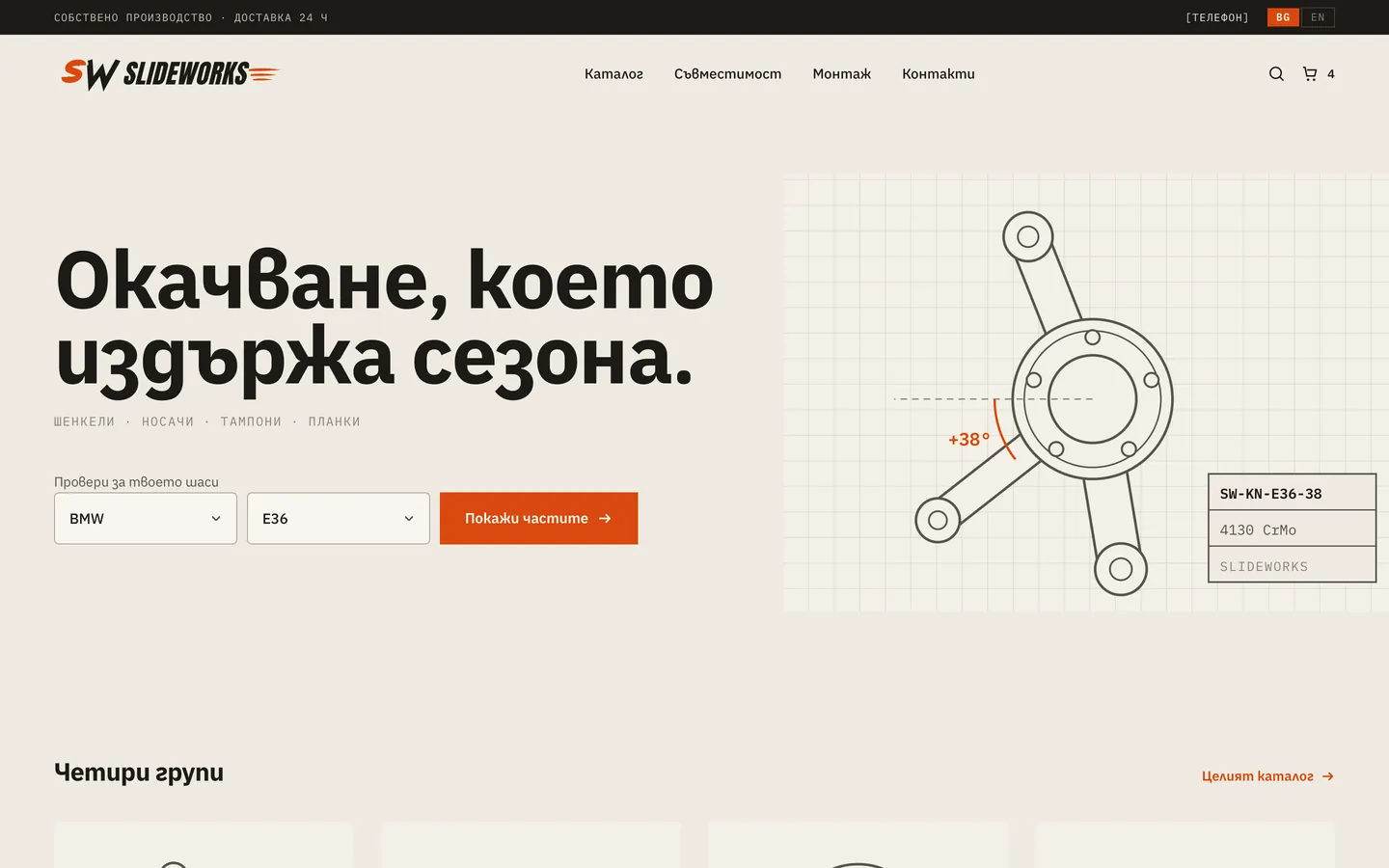This screenshot has width=1389, height=868.
Task: Click the ДОСТАВКА 24 Ч text
Action: [281, 17]
